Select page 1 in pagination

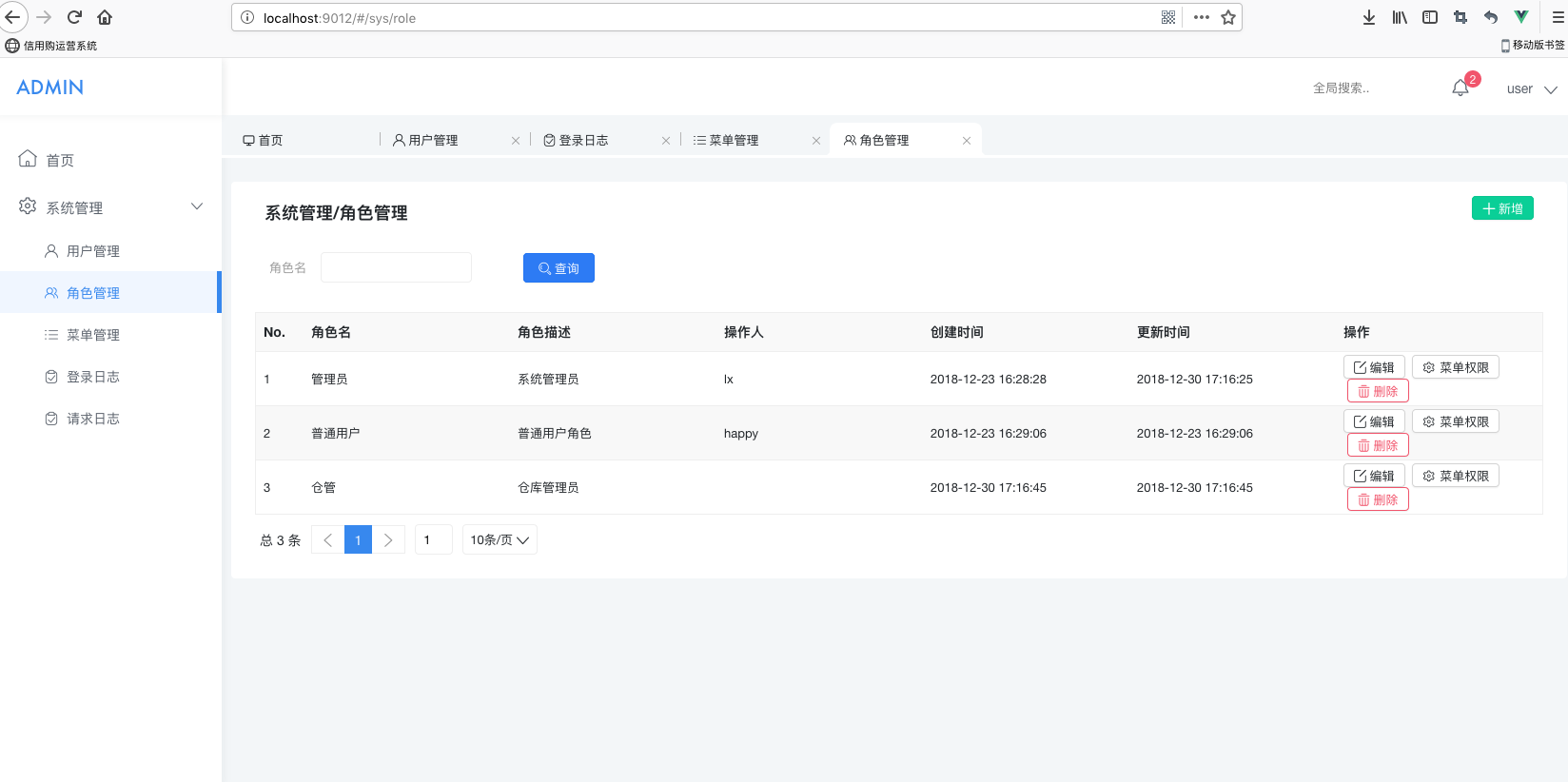click(358, 539)
